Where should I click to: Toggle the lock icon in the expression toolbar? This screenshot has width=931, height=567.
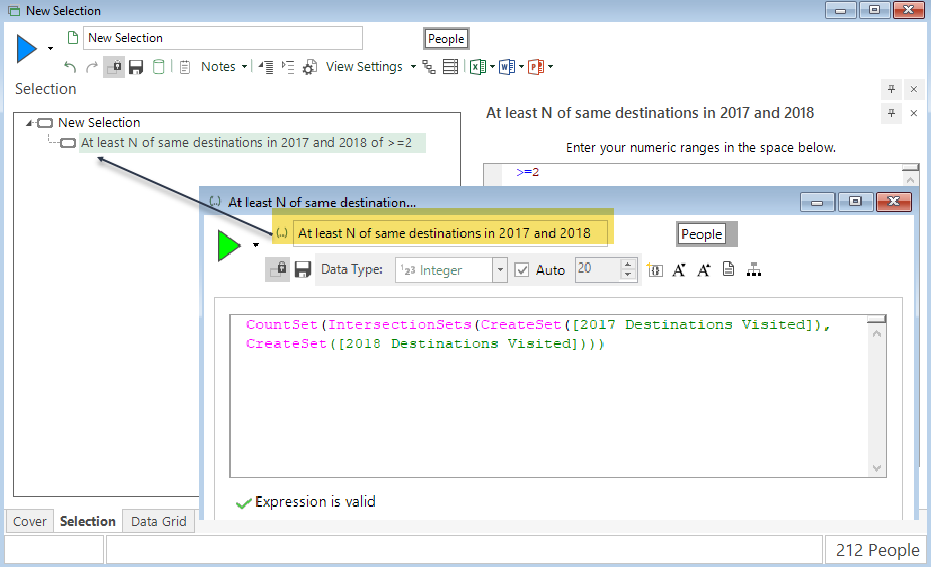pos(277,270)
